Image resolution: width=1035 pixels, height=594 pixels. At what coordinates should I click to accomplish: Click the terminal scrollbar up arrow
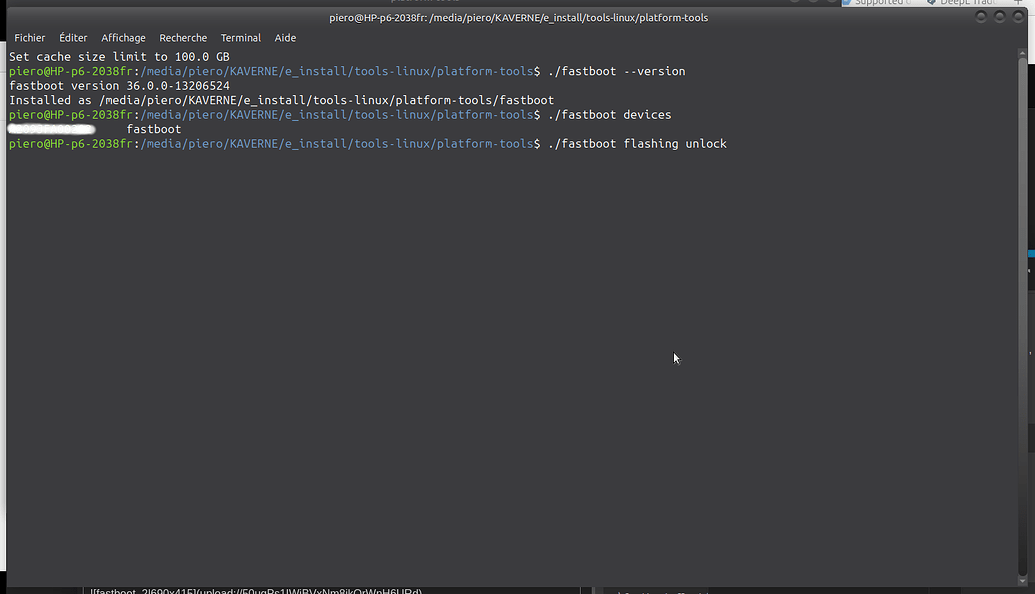(x=1021, y=54)
